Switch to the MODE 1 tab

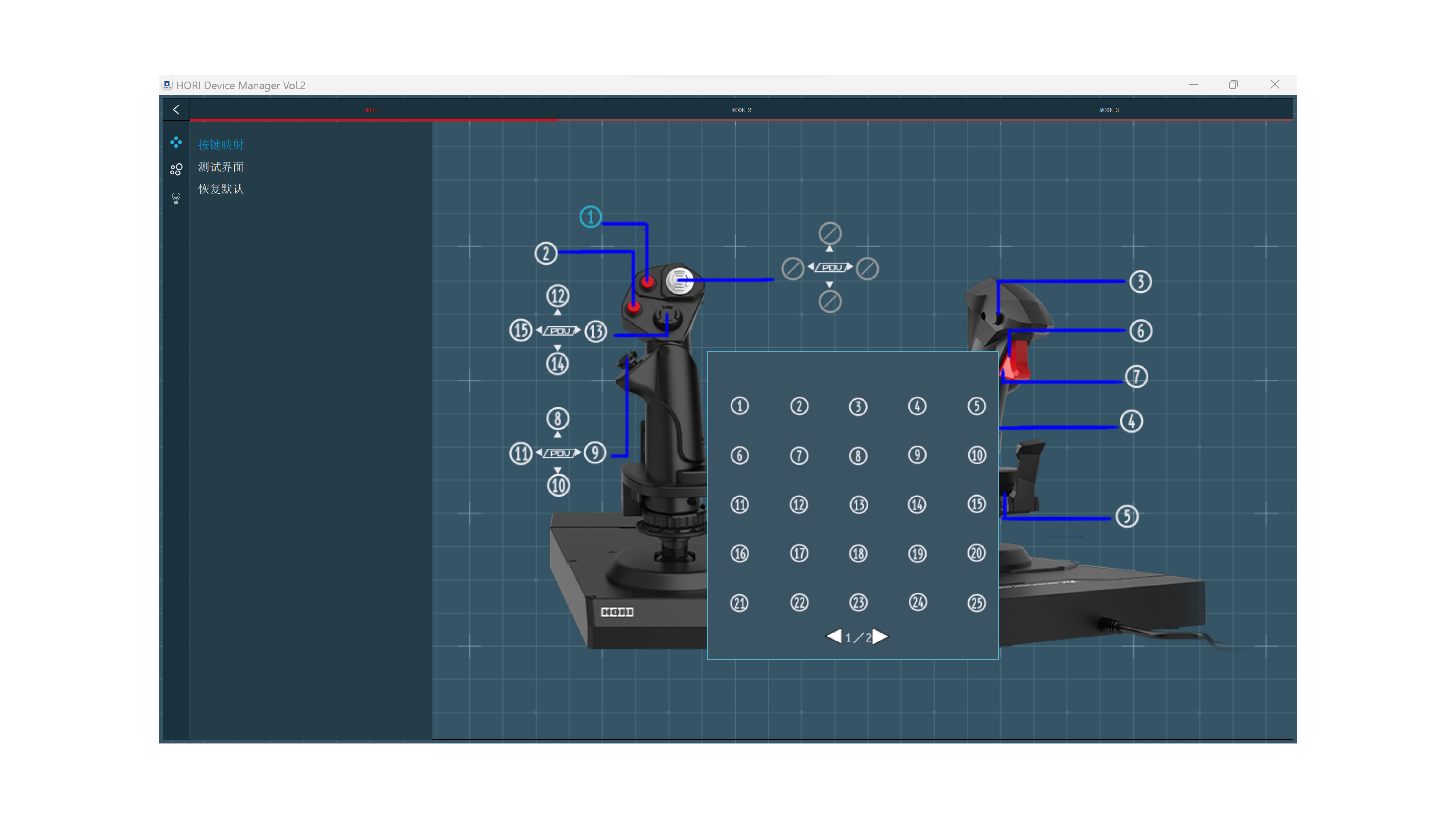[x=374, y=110]
